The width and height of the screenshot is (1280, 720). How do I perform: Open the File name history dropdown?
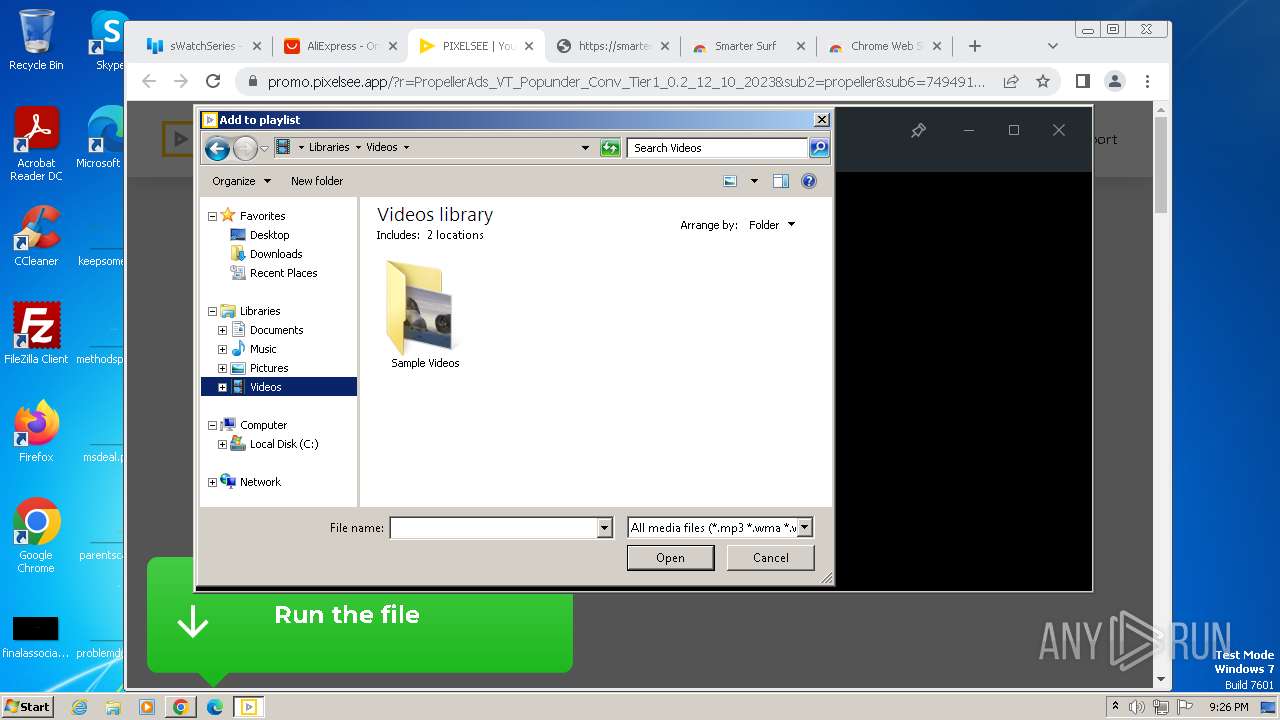pos(604,528)
